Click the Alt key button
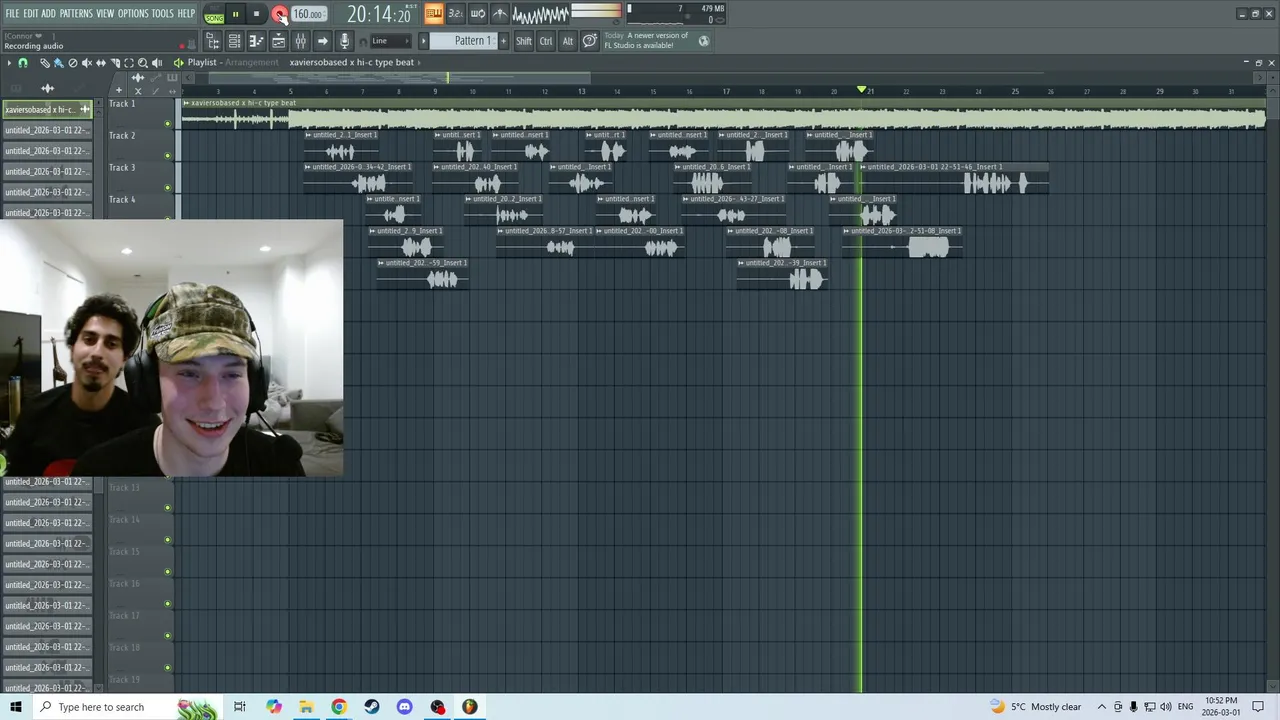 tap(567, 41)
